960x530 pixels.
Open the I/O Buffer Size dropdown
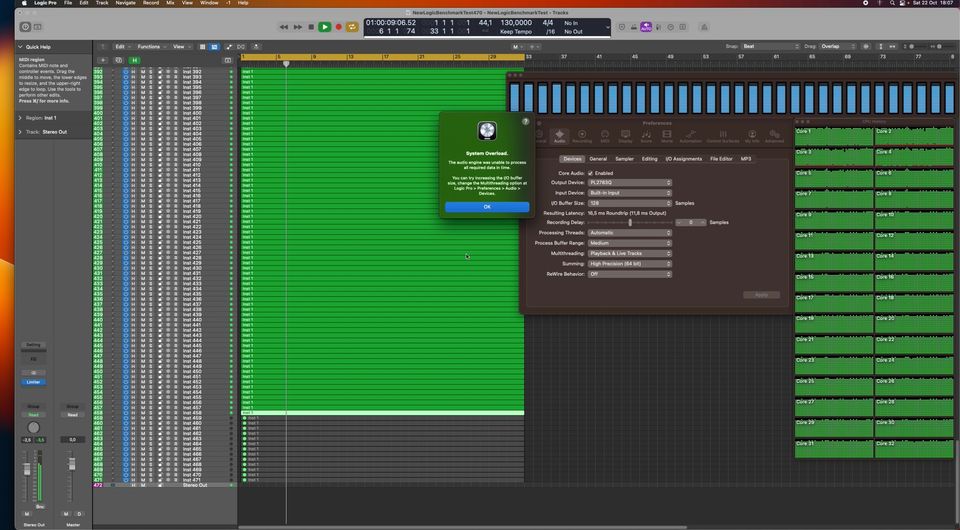tap(629, 203)
